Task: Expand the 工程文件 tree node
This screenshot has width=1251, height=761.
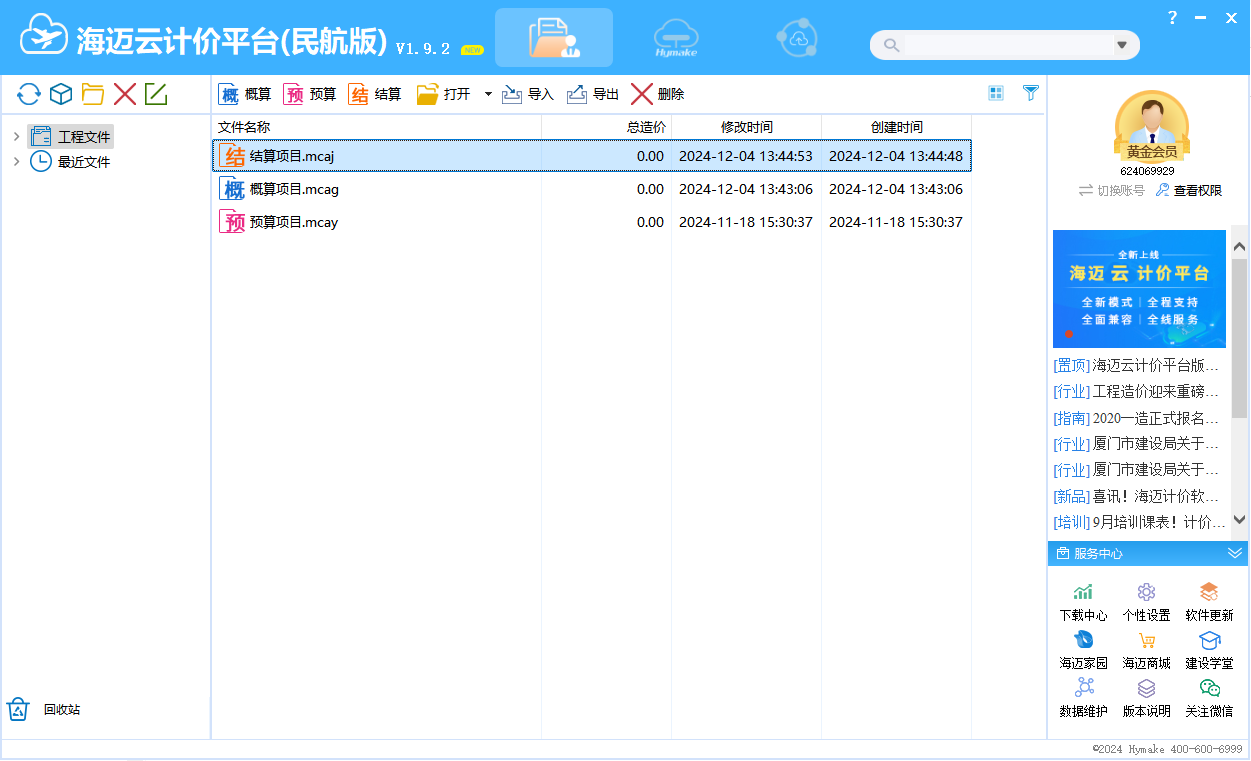Action: (x=16, y=136)
